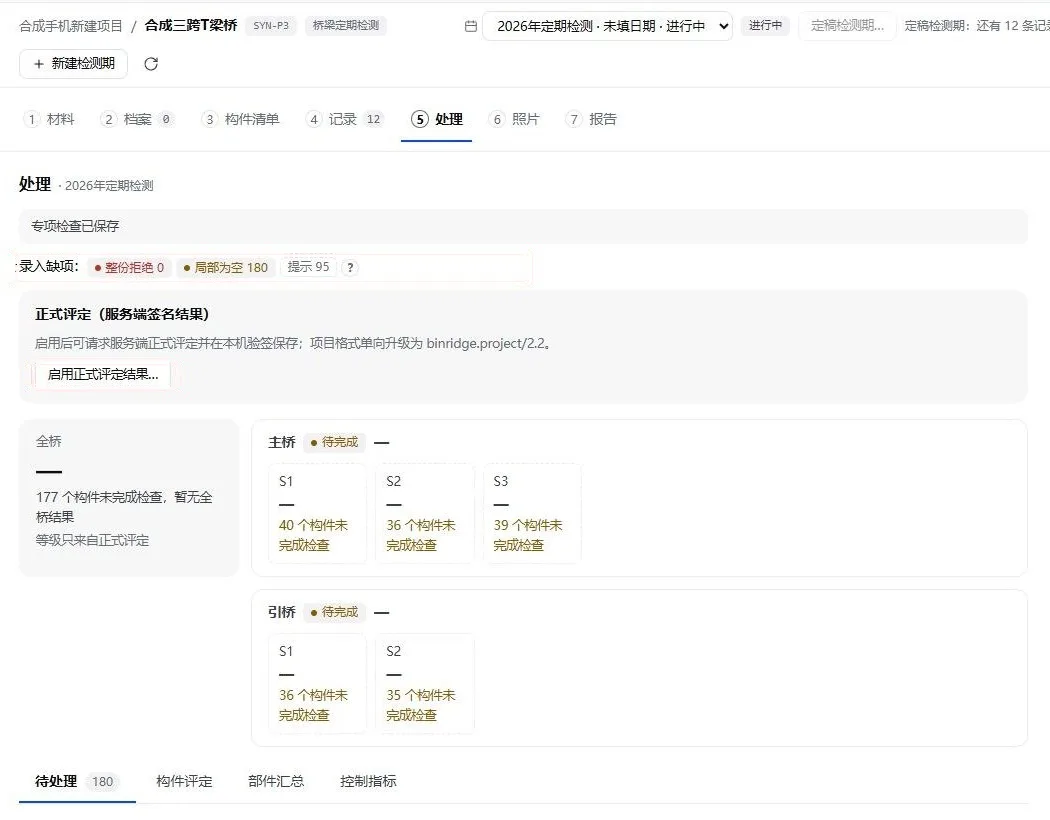The width and height of the screenshot is (1050, 820).
Task: Click the 全桥 summary card
Action: click(x=129, y=498)
